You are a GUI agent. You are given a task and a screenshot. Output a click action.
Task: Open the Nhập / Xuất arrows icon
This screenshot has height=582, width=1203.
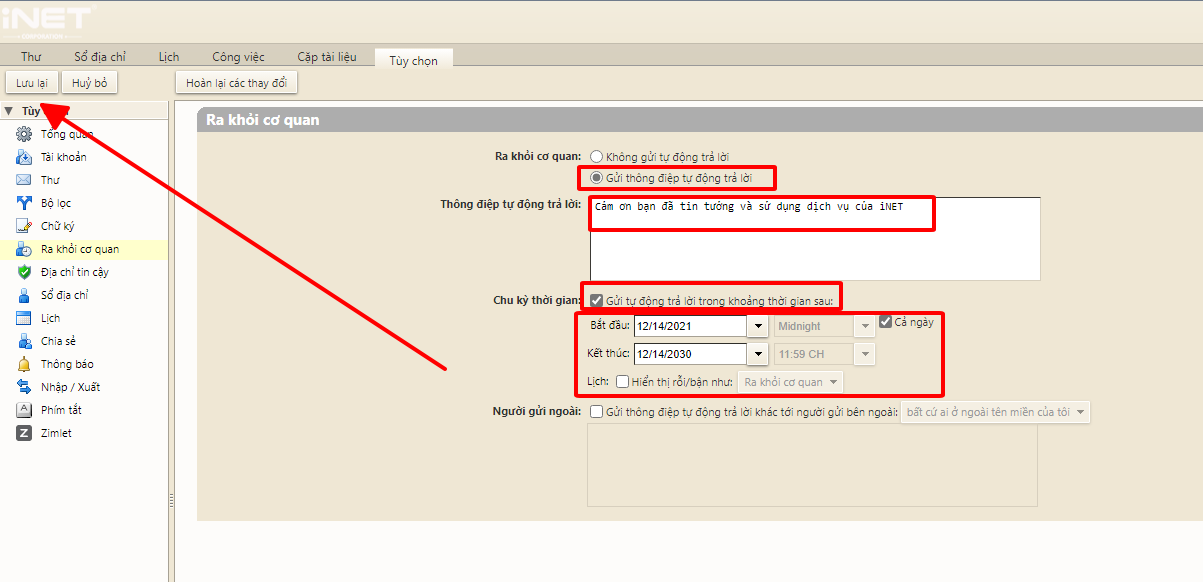tap(24, 387)
